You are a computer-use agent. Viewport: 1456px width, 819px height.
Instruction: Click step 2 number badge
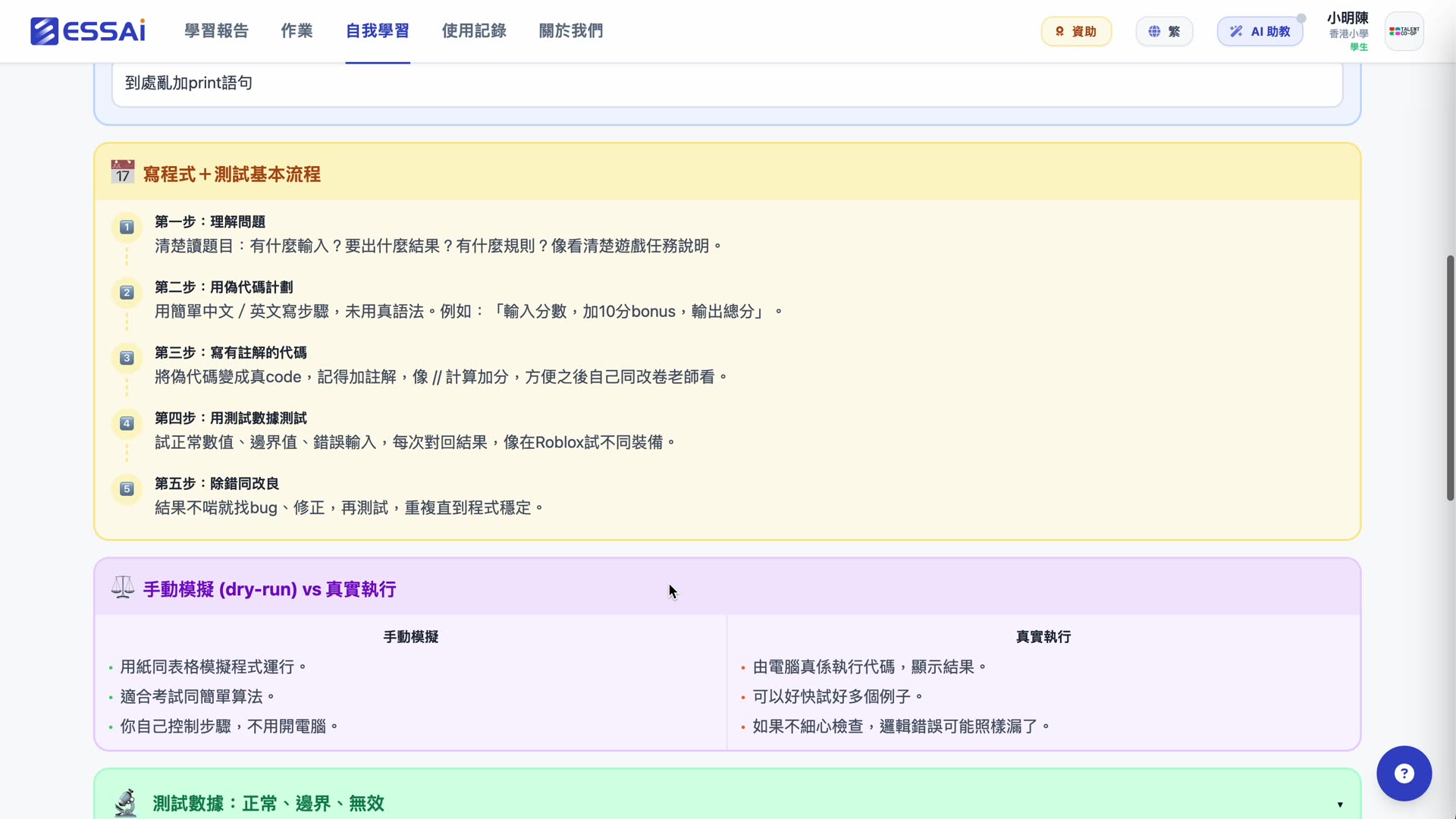[127, 293]
